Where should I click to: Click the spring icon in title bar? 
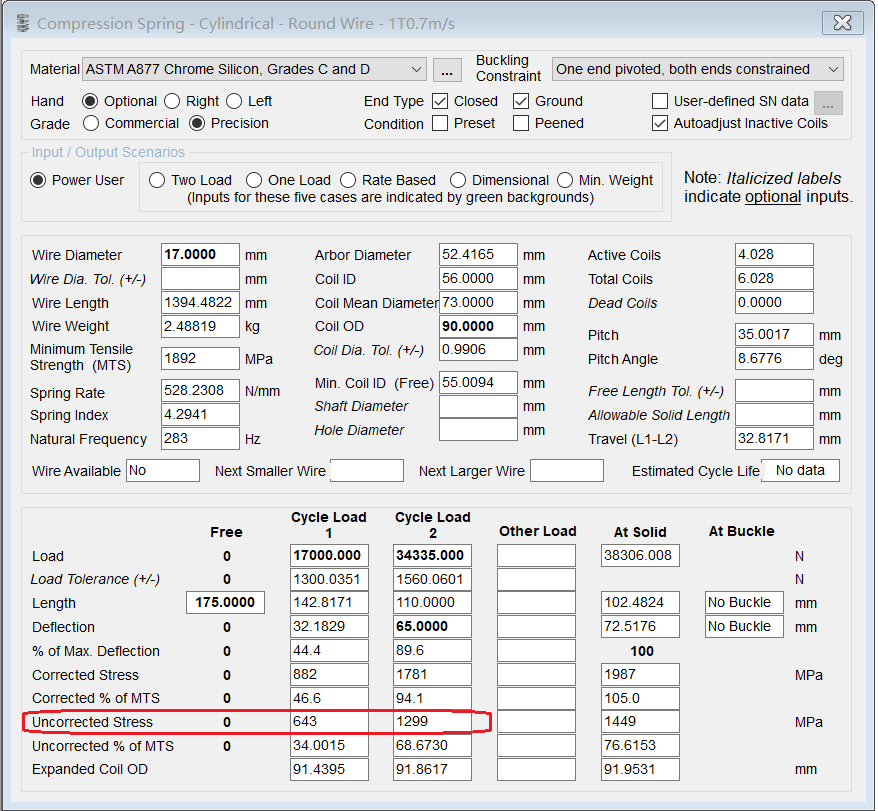tap(23, 24)
